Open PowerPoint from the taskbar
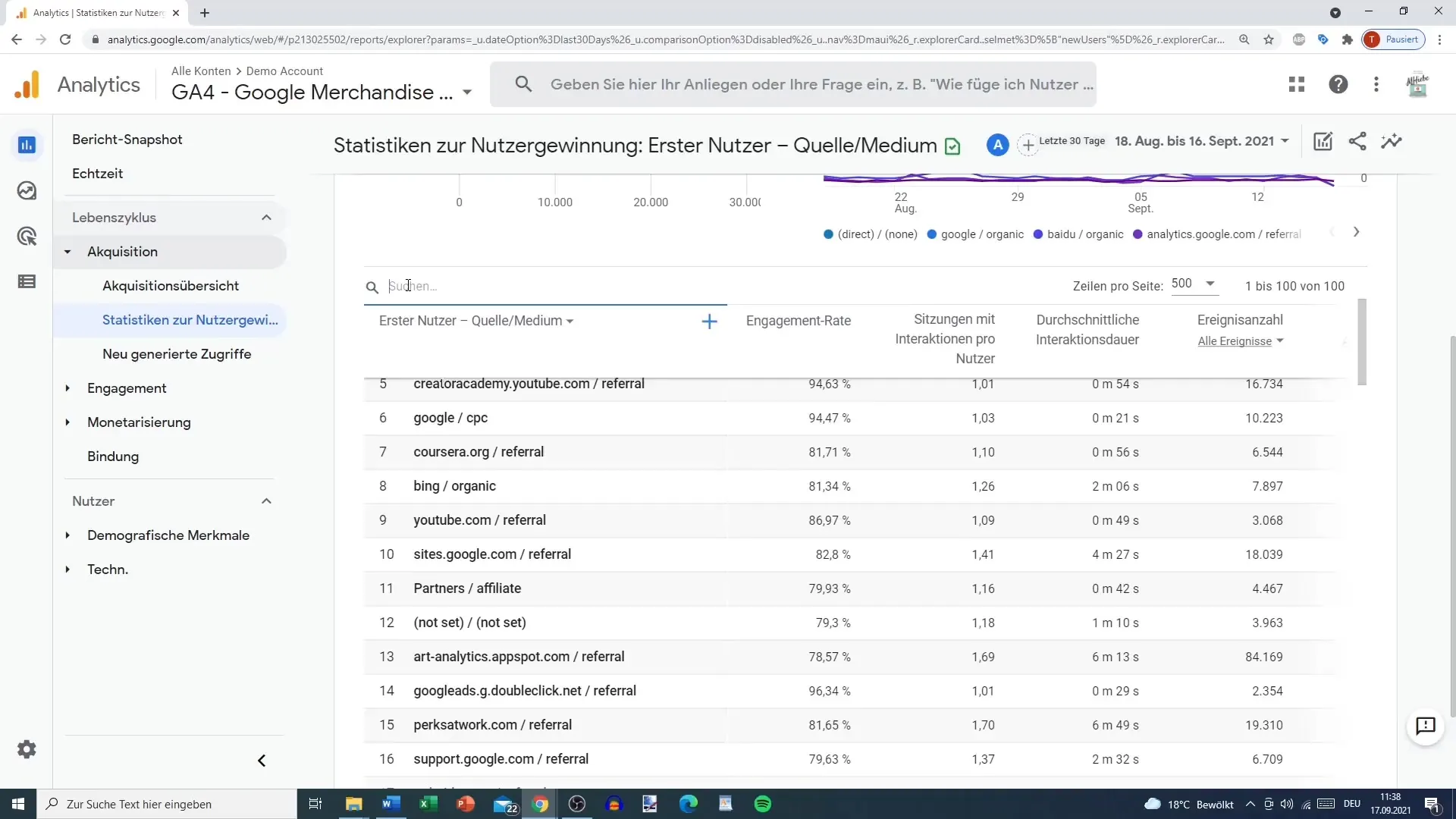 point(466,804)
